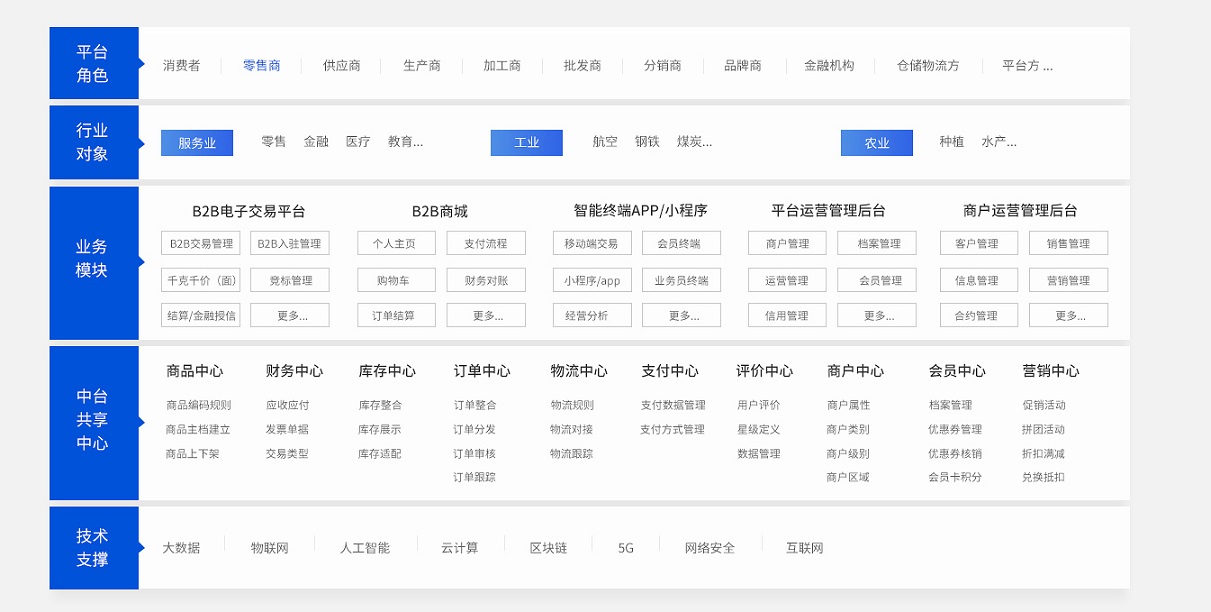Open the B2B交易管理 module box
This screenshot has height=612, width=1211.
click(x=200, y=243)
